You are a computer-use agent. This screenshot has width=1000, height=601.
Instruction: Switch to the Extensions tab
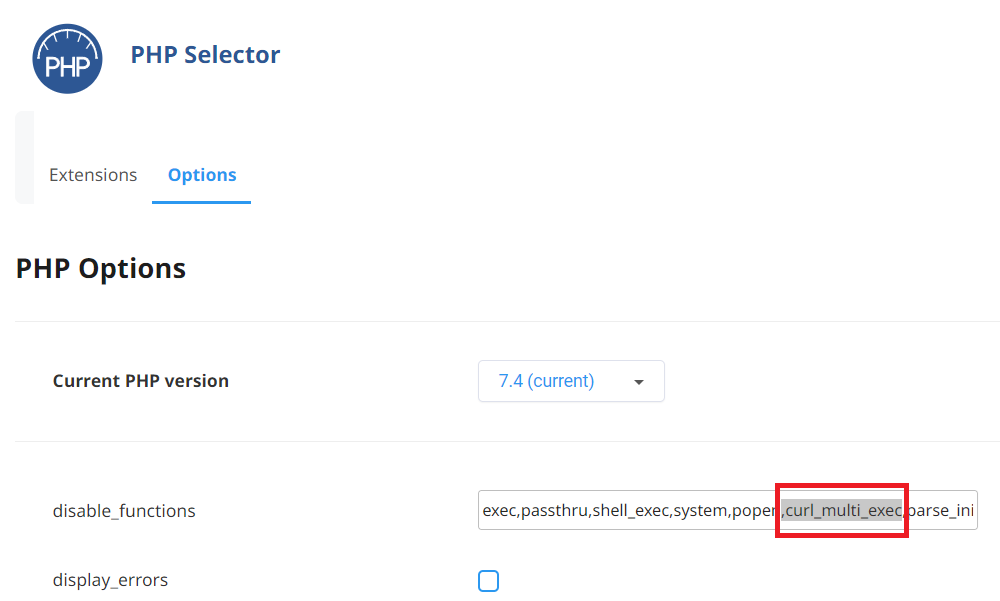(93, 174)
